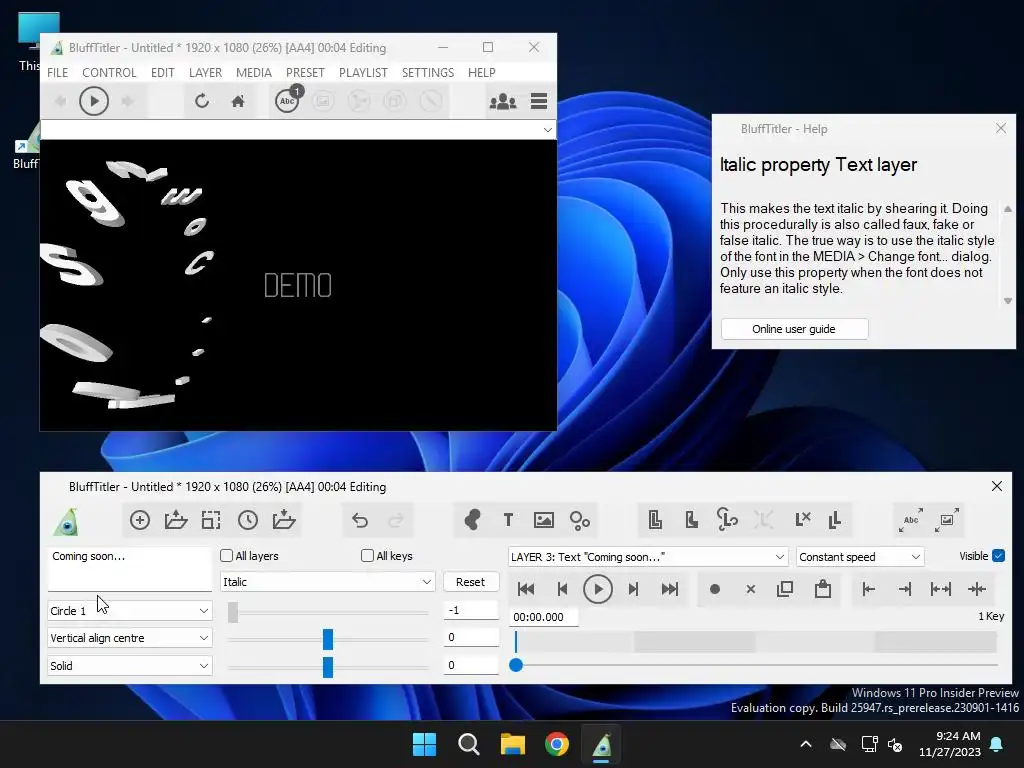The width and height of the screenshot is (1024, 768).
Task: Open File Explorer from the taskbar
Action: pyautogui.click(x=513, y=744)
